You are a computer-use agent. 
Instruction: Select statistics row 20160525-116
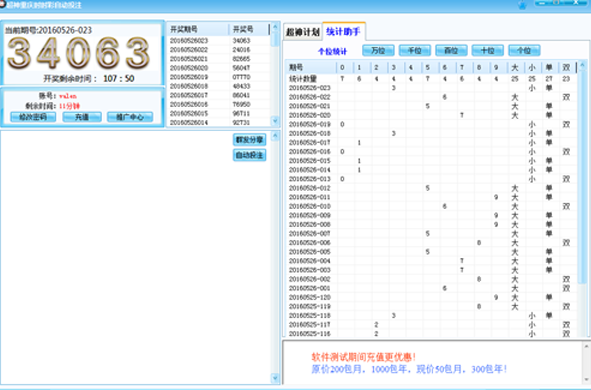click(x=431, y=333)
